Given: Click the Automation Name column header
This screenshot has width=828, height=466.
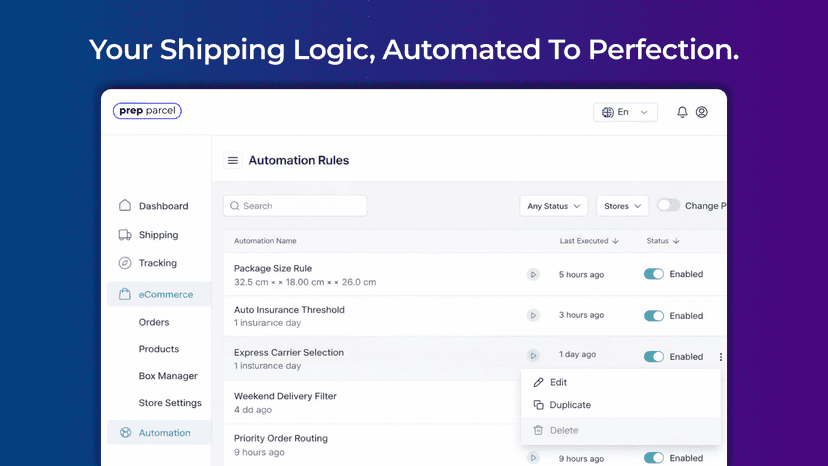Looking at the screenshot, I should tap(265, 241).
